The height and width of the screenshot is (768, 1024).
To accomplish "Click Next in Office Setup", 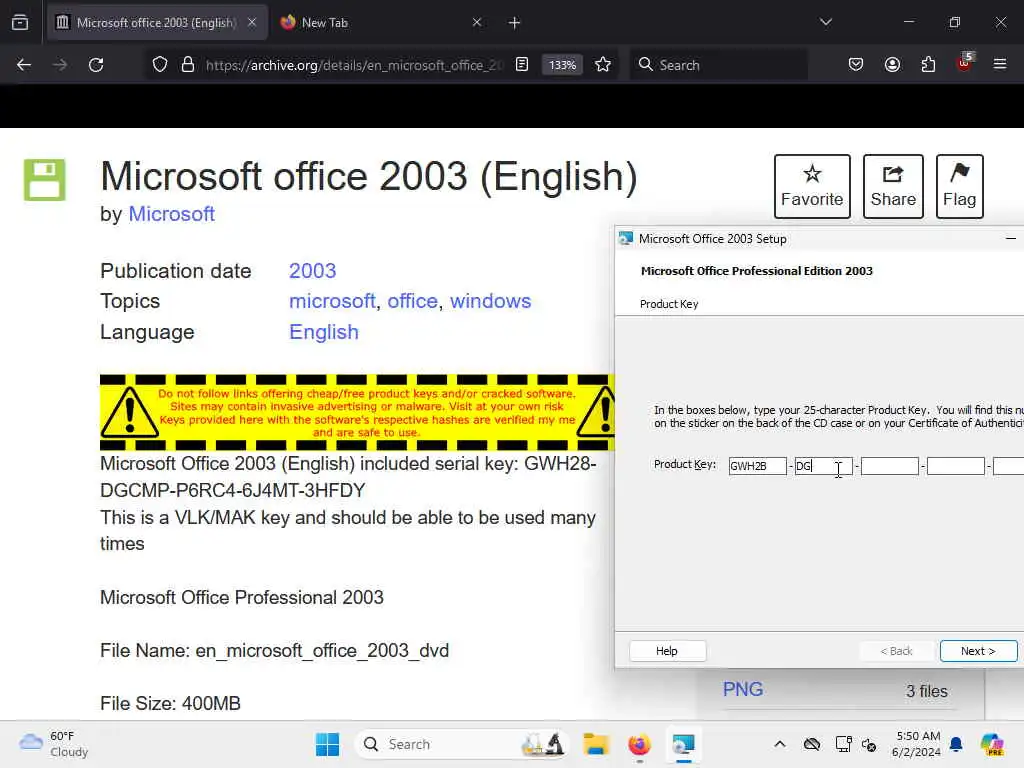I will (x=978, y=650).
